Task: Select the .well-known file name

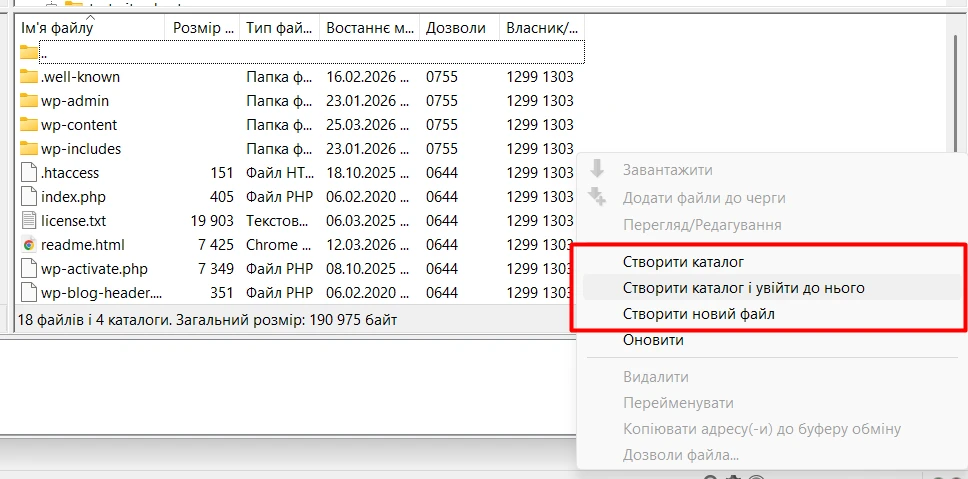Action: pyautogui.click(x=80, y=77)
